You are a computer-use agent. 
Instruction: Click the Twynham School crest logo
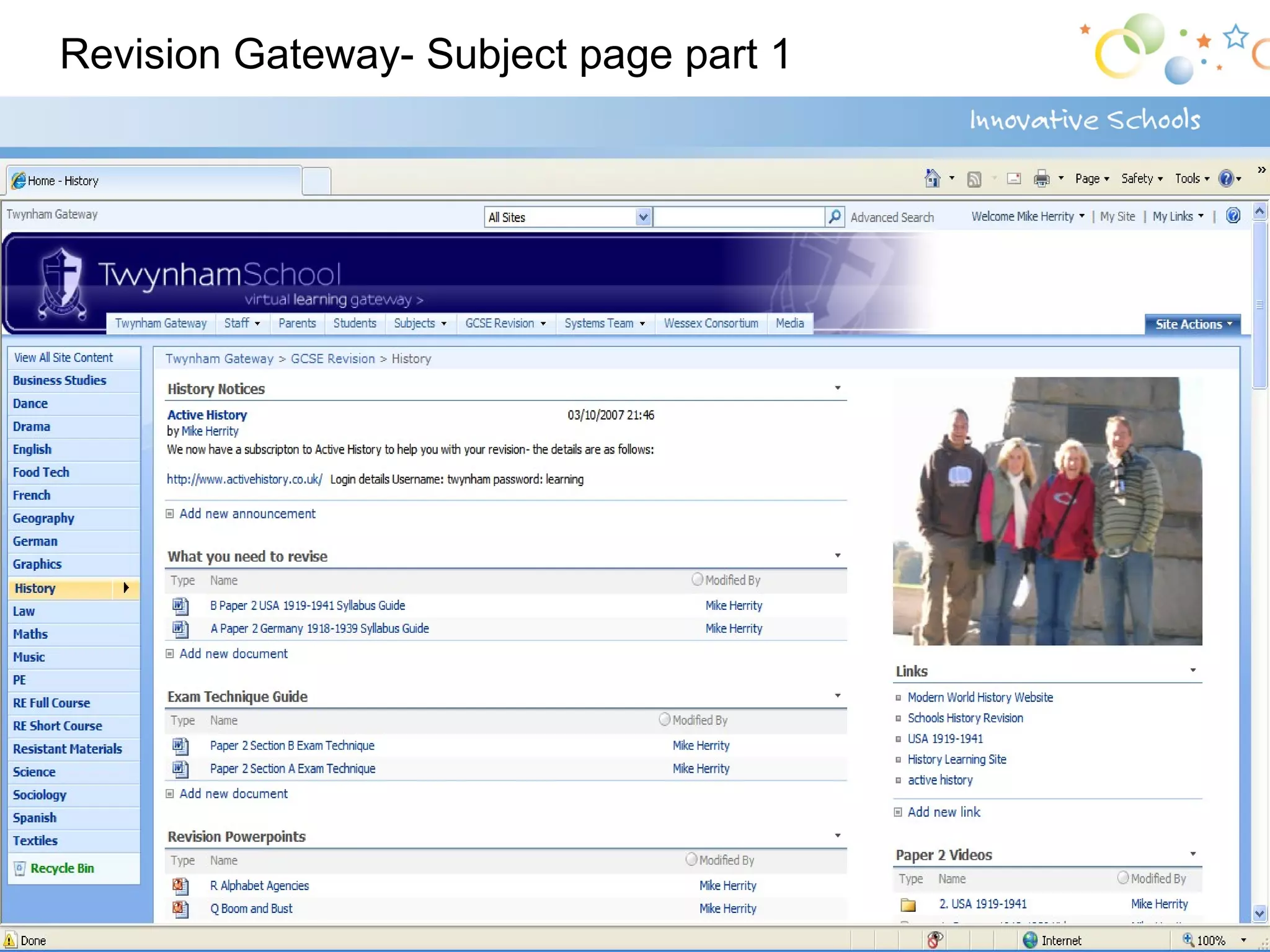[x=61, y=283]
